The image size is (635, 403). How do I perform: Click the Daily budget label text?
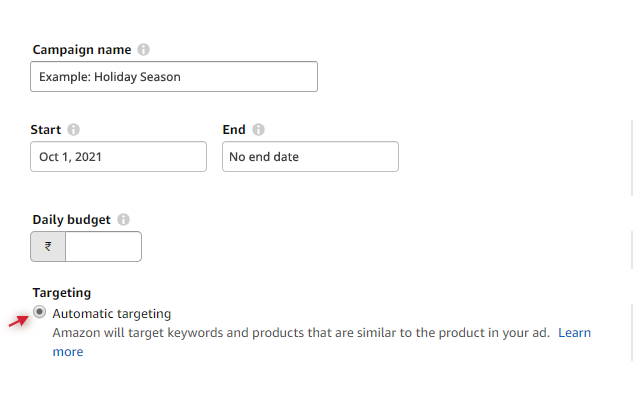(x=72, y=219)
